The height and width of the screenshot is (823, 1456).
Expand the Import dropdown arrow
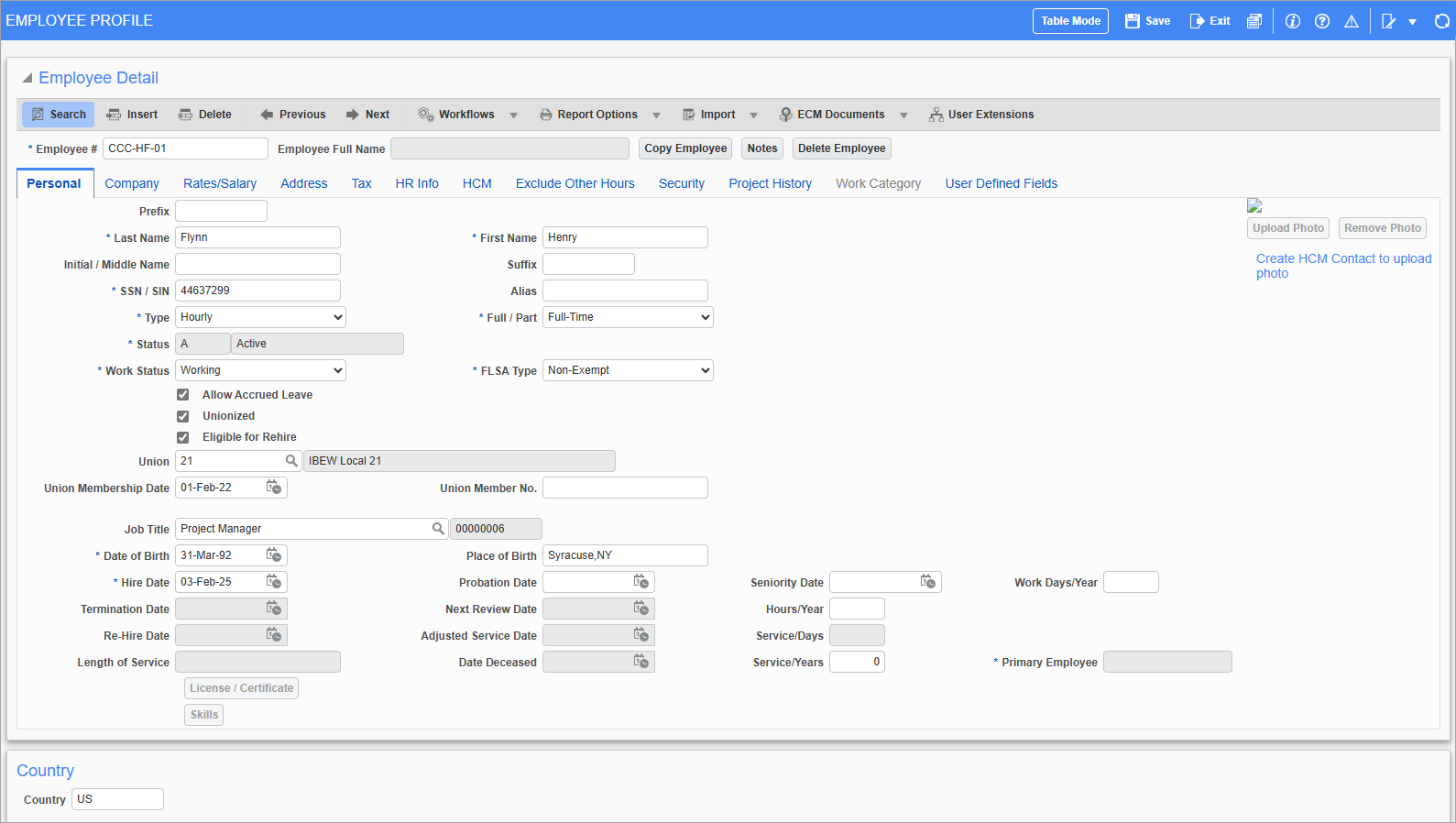pyautogui.click(x=754, y=115)
